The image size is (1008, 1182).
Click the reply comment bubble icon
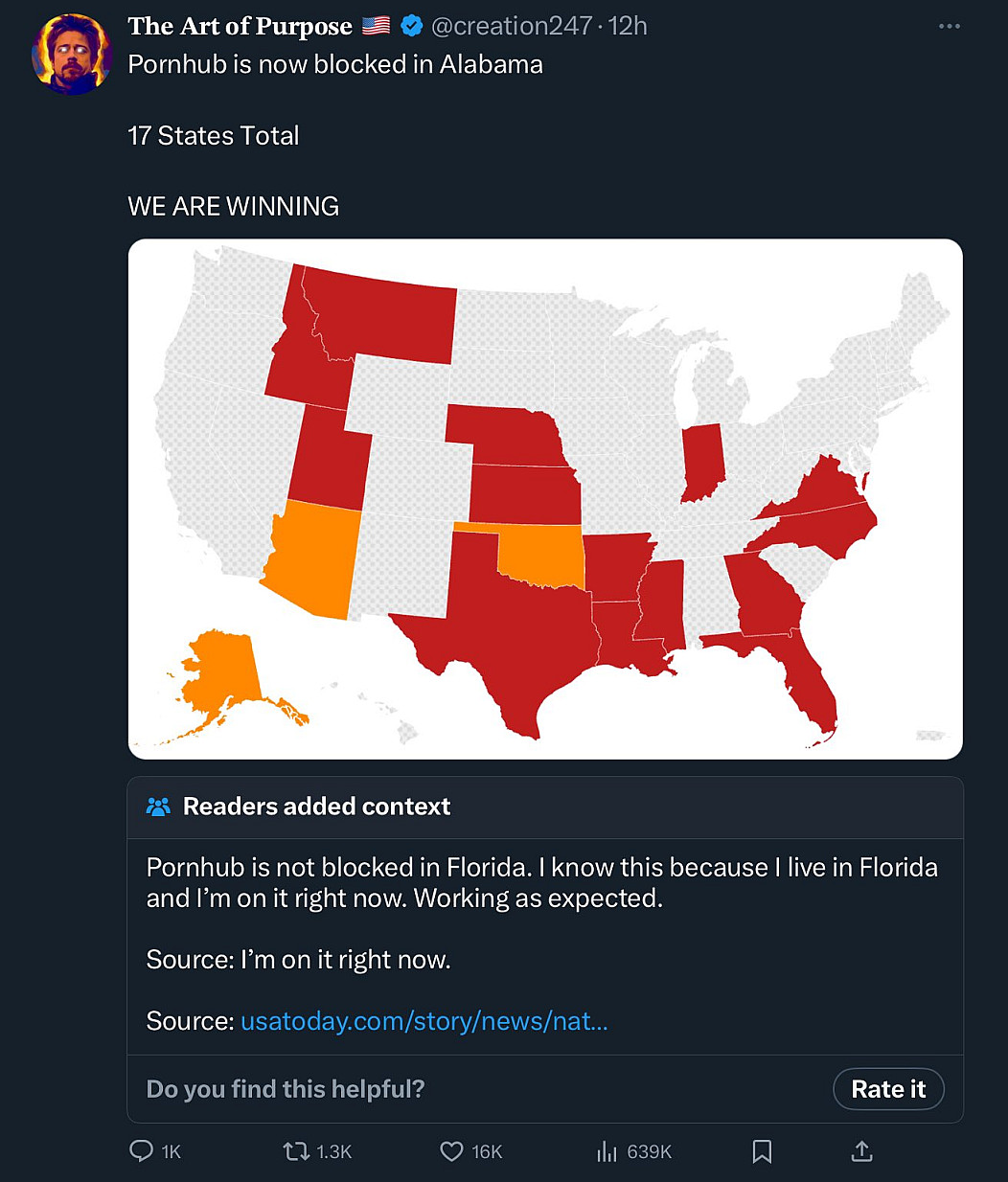tap(141, 1150)
